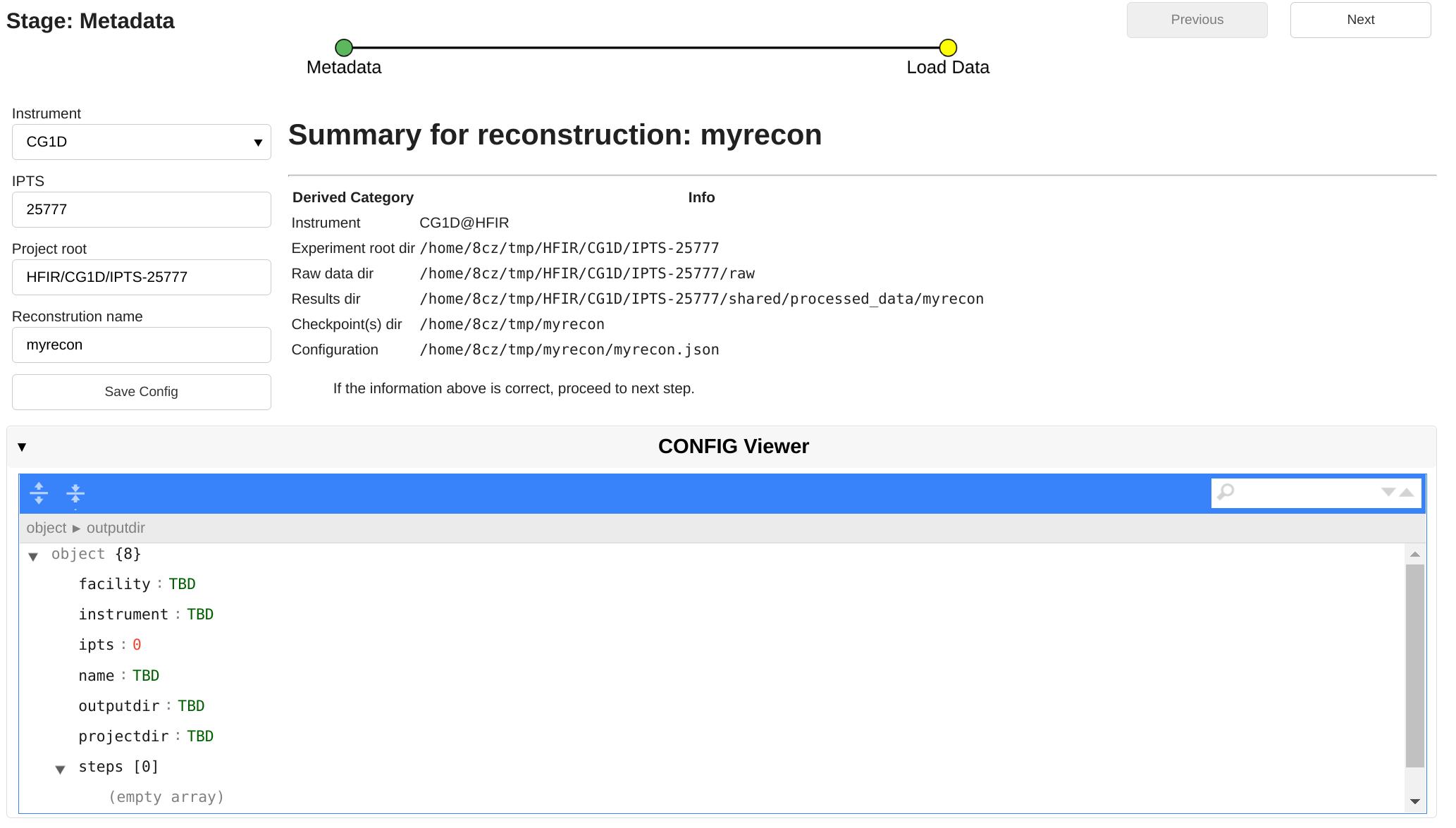This screenshot has height=828, width=1456.
Task: Open the Instrument dropdown
Action: [x=142, y=142]
